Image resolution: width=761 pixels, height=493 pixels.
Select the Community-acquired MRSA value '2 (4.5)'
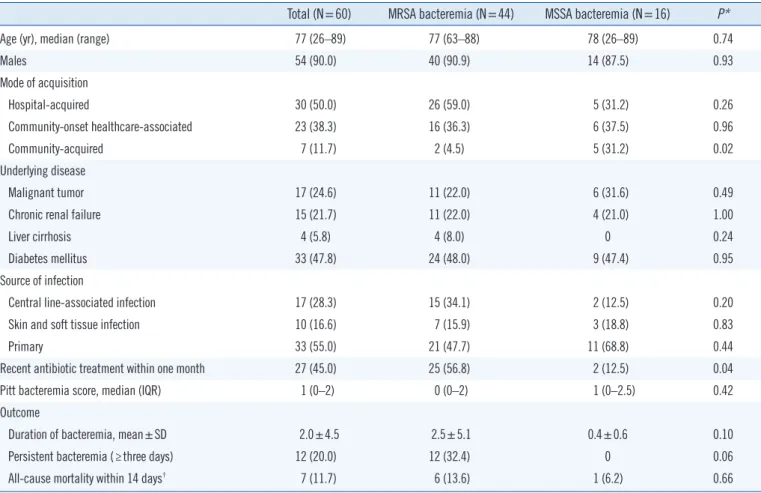pos(449,148)
